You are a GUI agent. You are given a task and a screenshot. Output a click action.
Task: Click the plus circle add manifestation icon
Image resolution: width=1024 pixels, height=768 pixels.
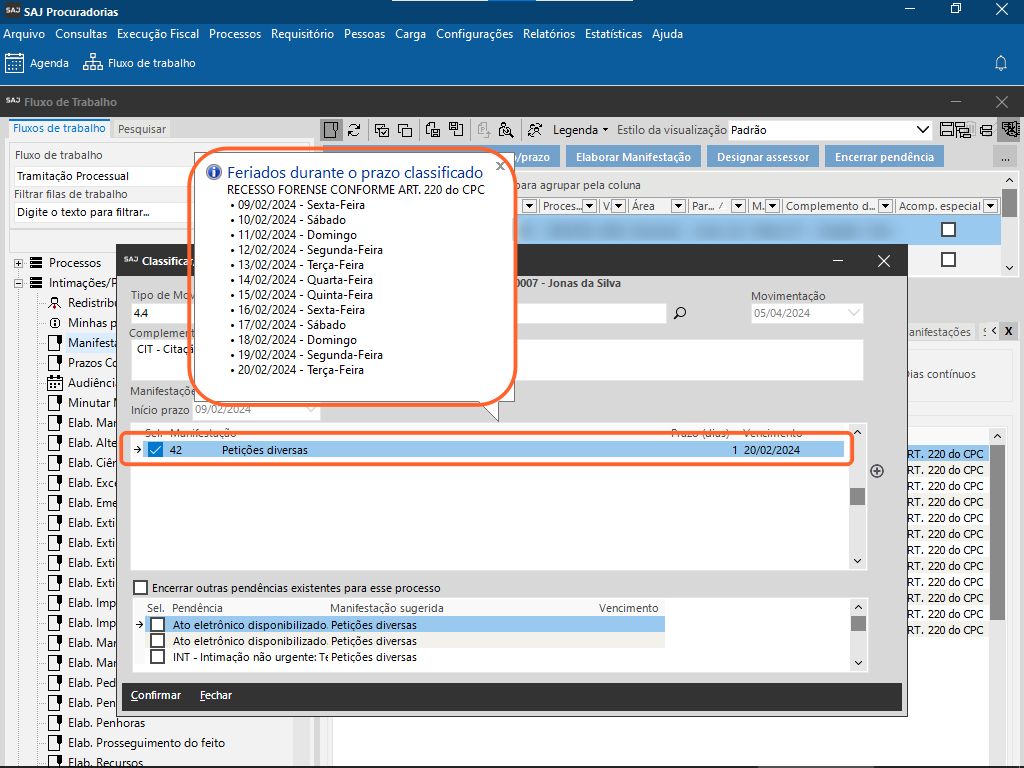click(877, 471)
